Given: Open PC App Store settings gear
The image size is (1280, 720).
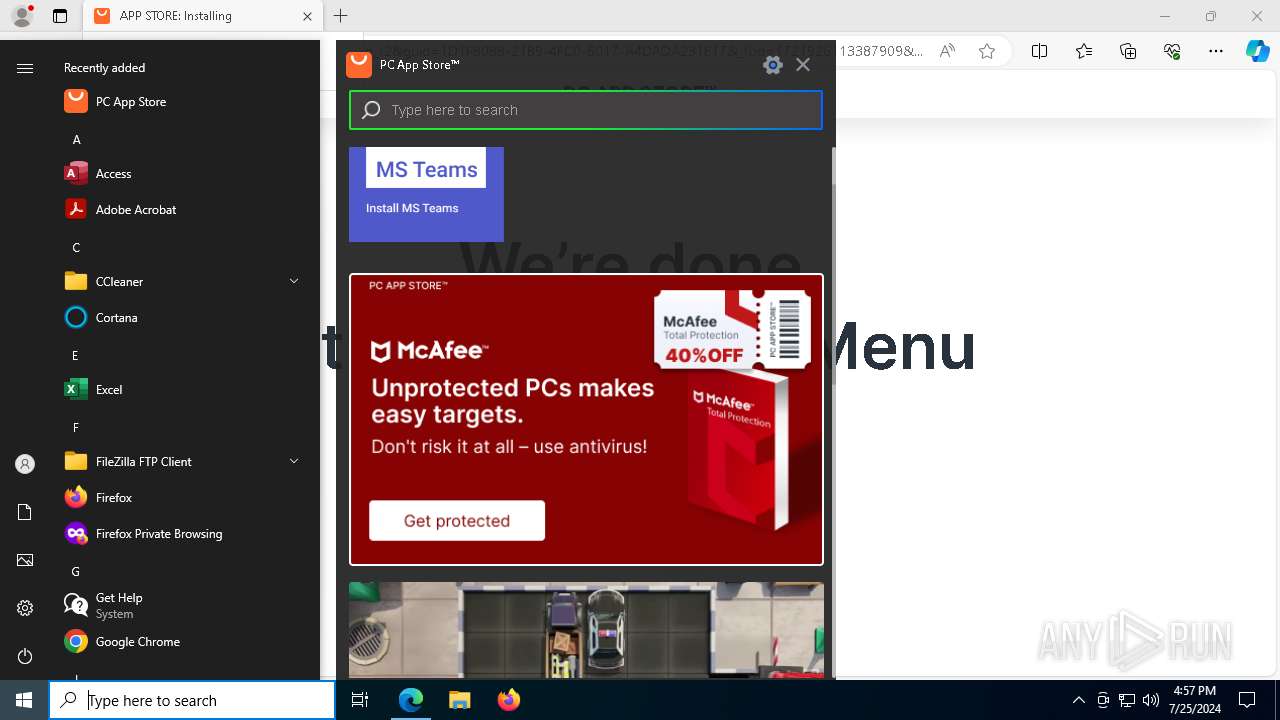Looking at the screenshot, I should pos(772,65).
